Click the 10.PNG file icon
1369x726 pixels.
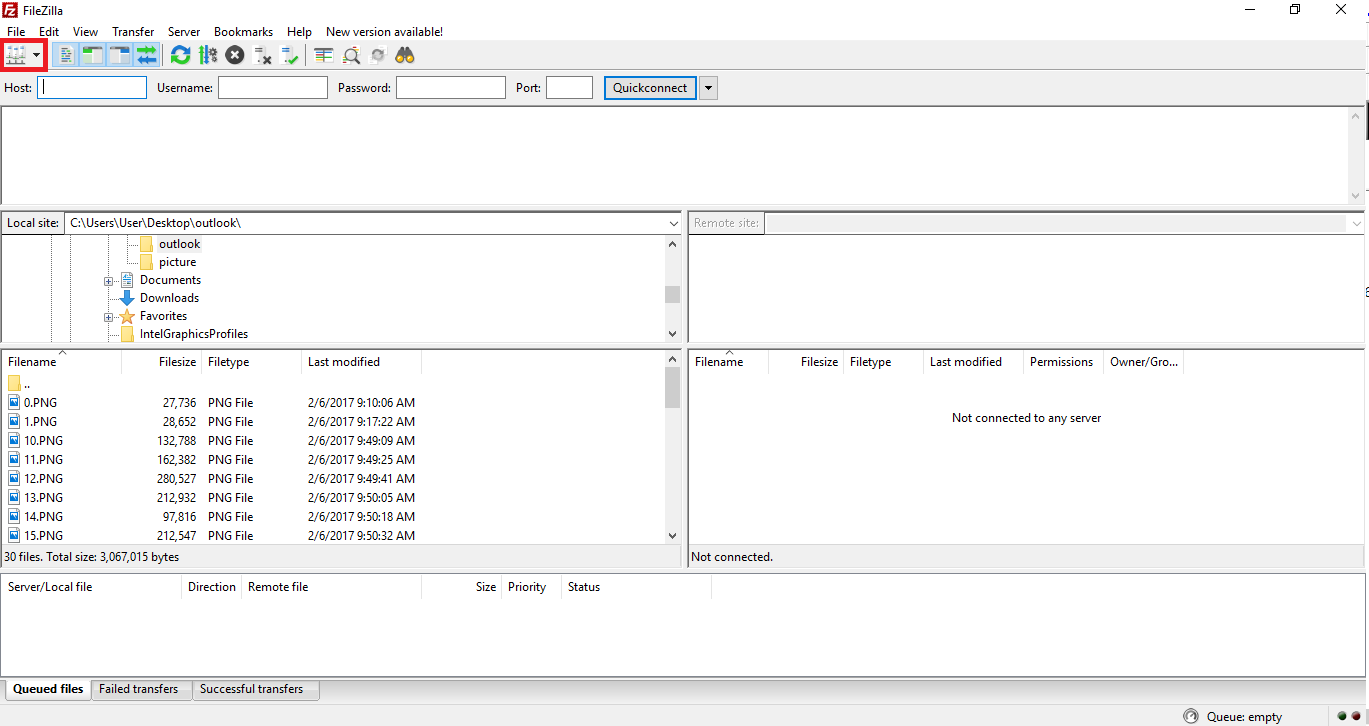[x=14, y=440]
